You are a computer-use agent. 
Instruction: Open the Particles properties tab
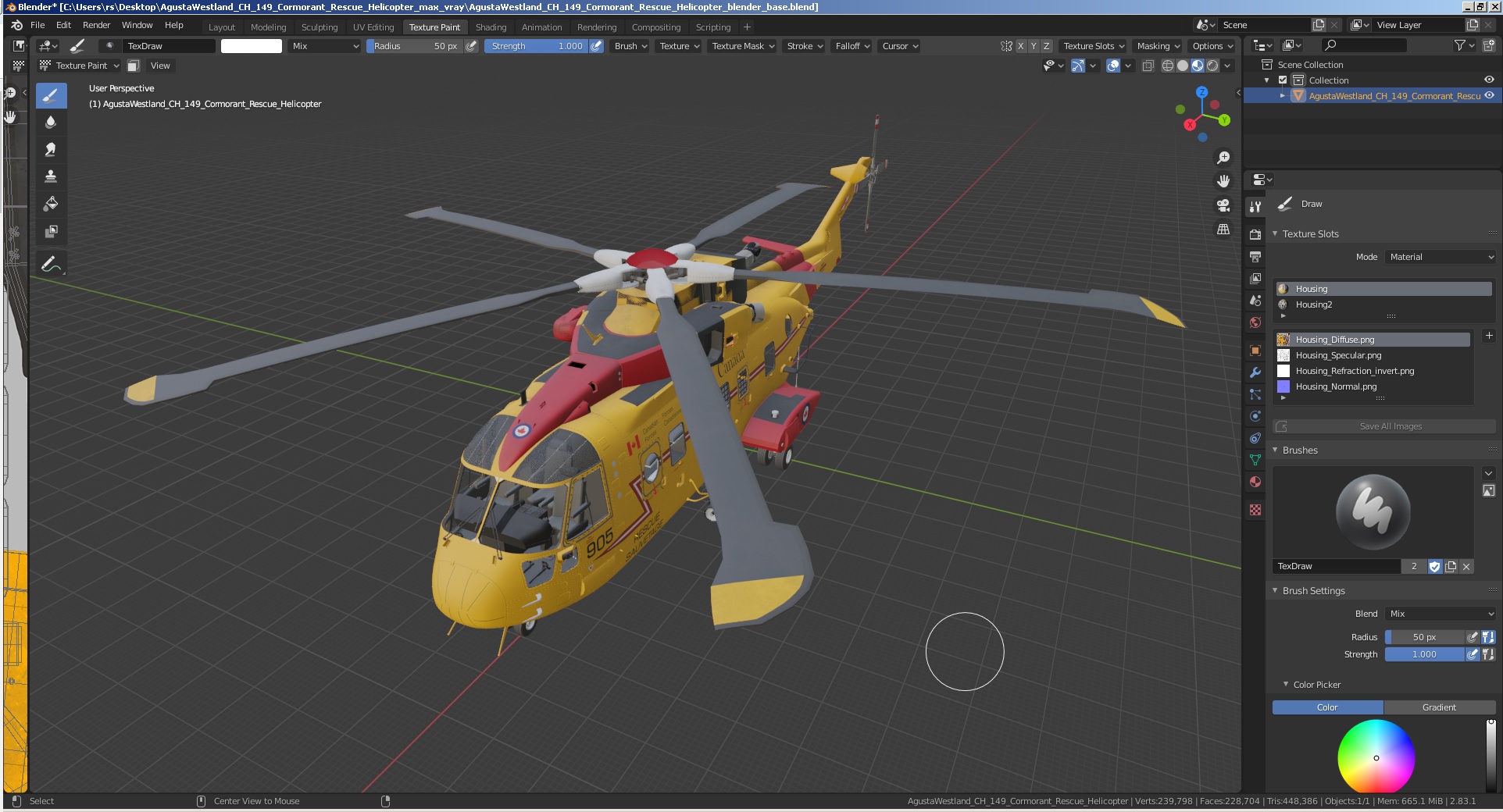(x=1255, y=394)
